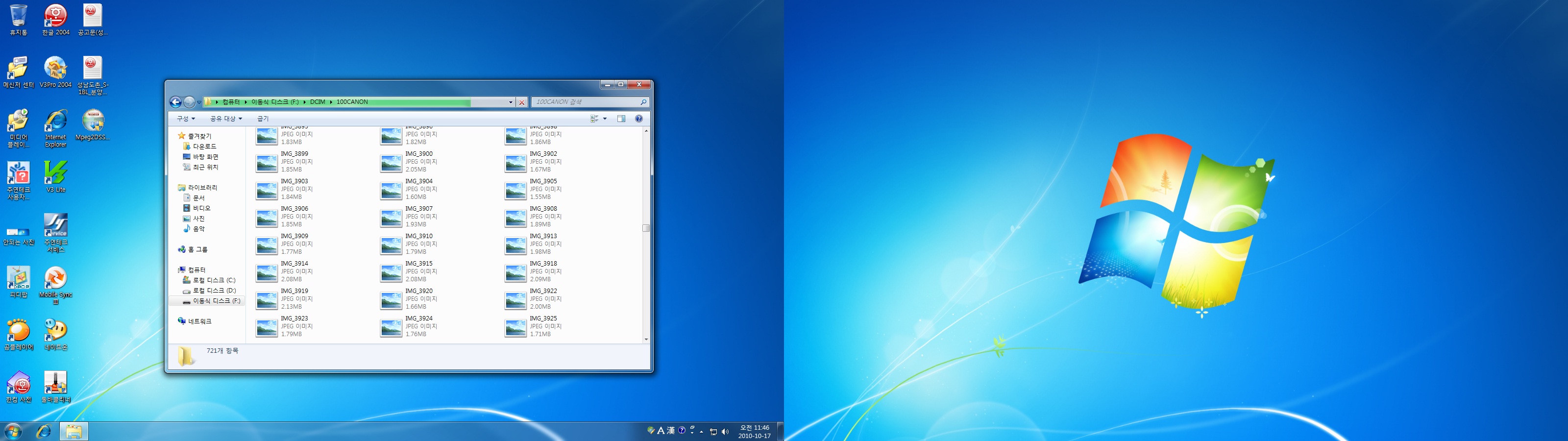Select 라이브러리 in the navigation pane
Image resolution: width=1568 pixels, height=441 pixels.
(x=197, y=188)
